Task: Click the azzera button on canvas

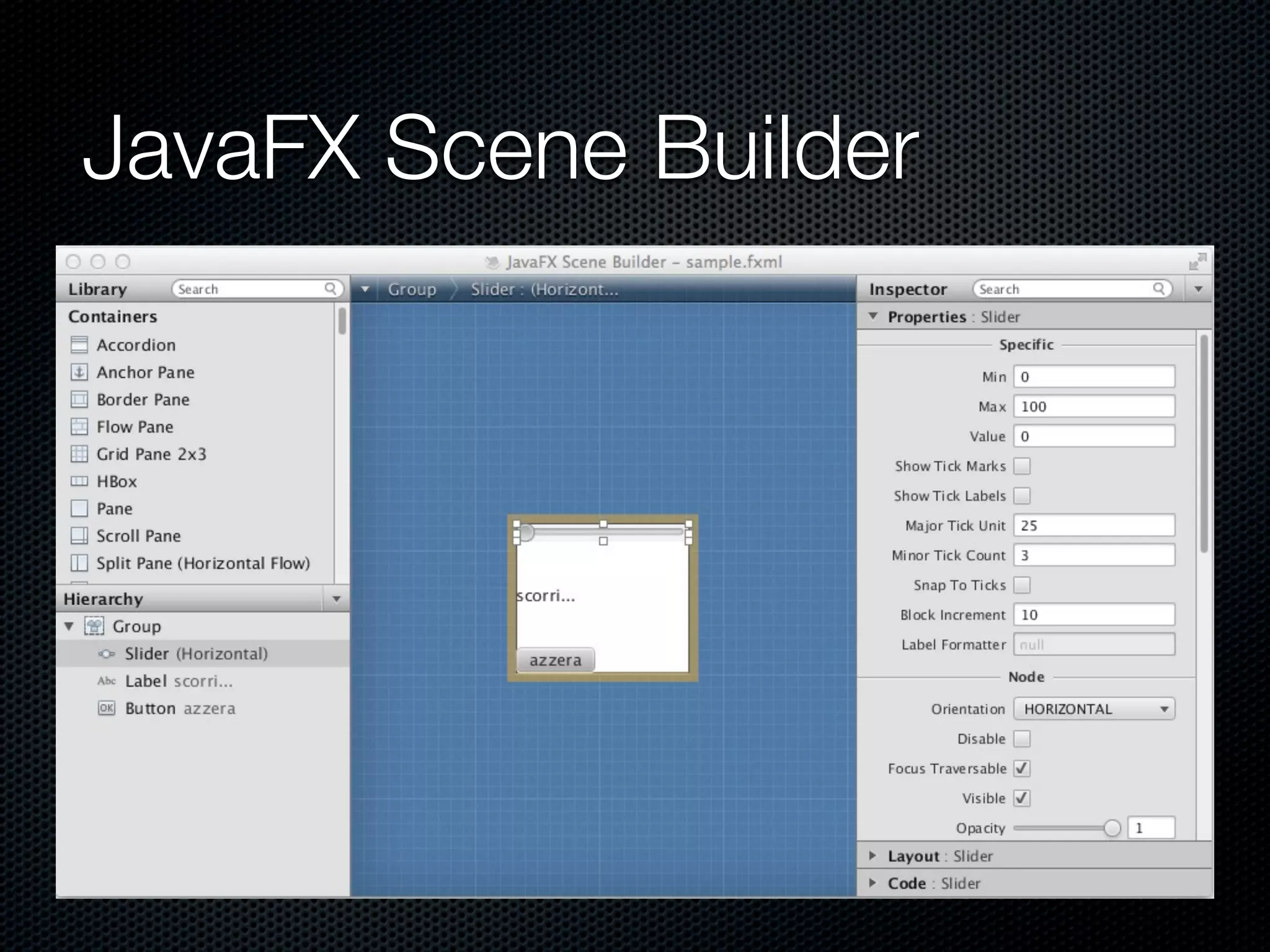Action: 556,660
